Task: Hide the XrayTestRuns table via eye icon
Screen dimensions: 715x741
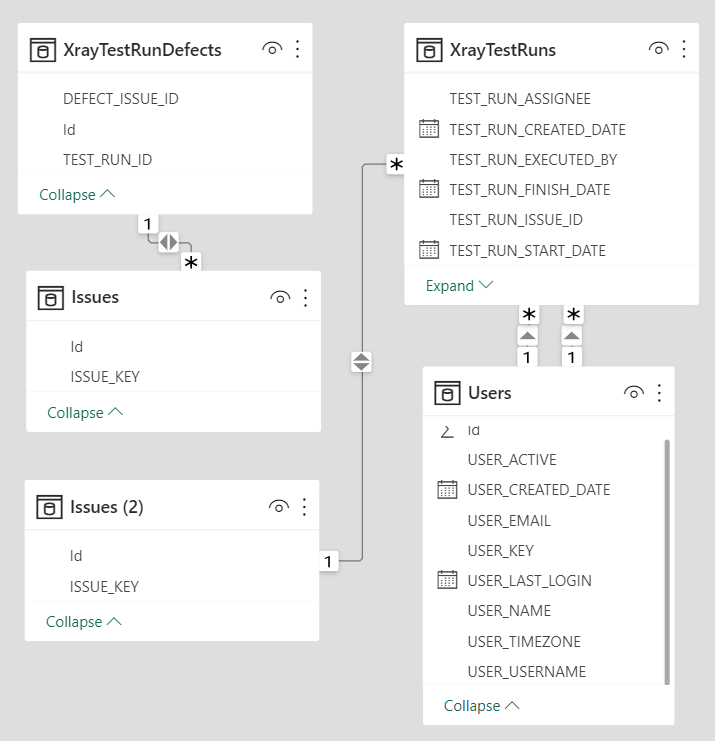Action: point(658,49)
